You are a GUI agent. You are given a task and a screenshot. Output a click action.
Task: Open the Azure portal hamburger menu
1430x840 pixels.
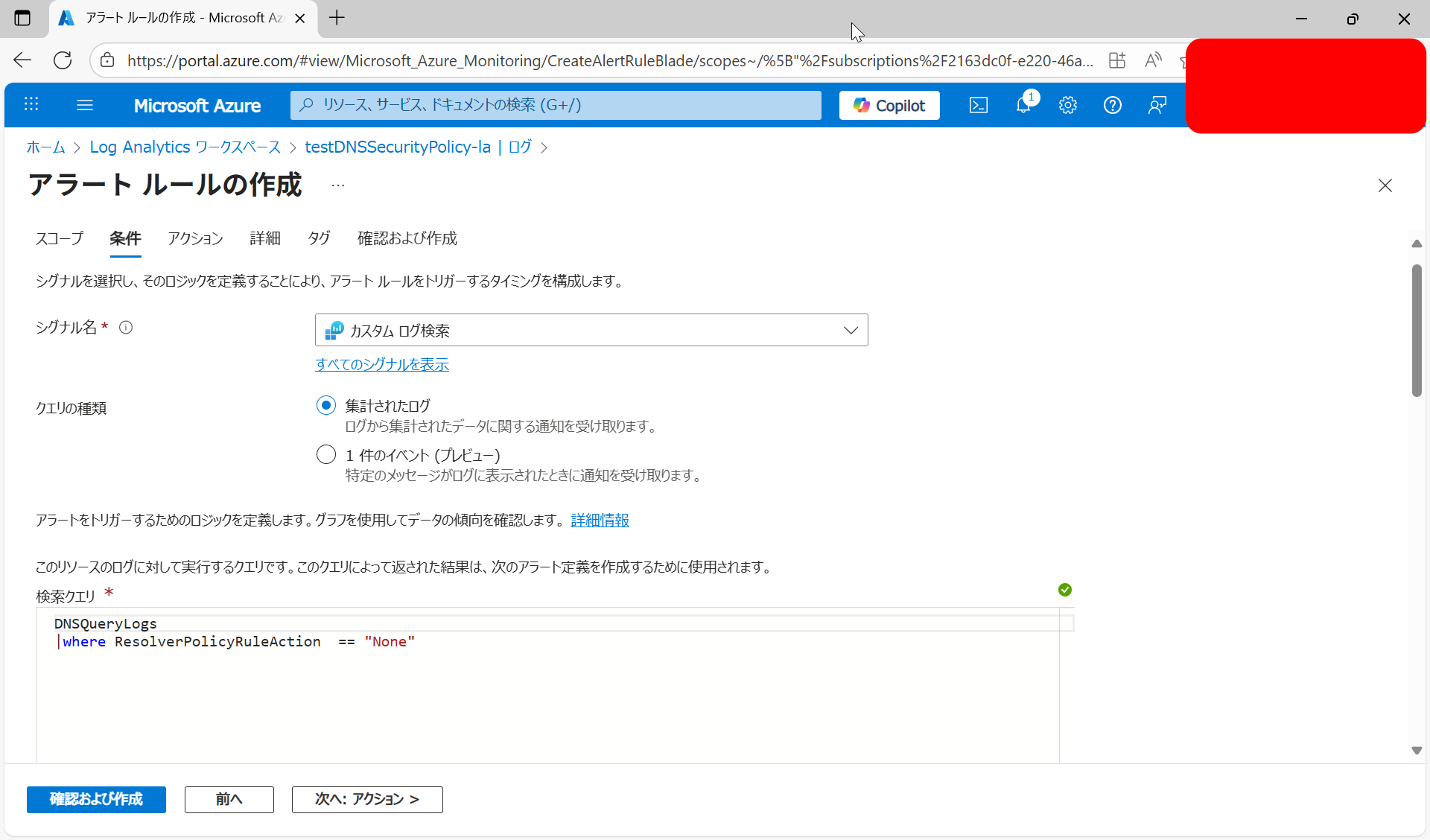(85, 105)
